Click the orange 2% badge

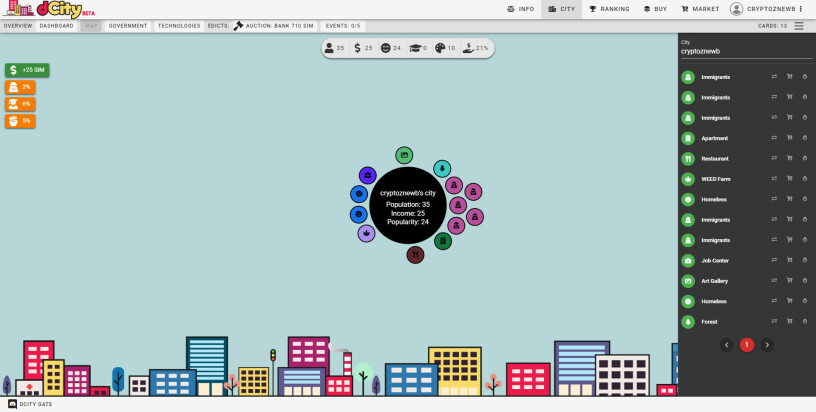pos(20,87)
